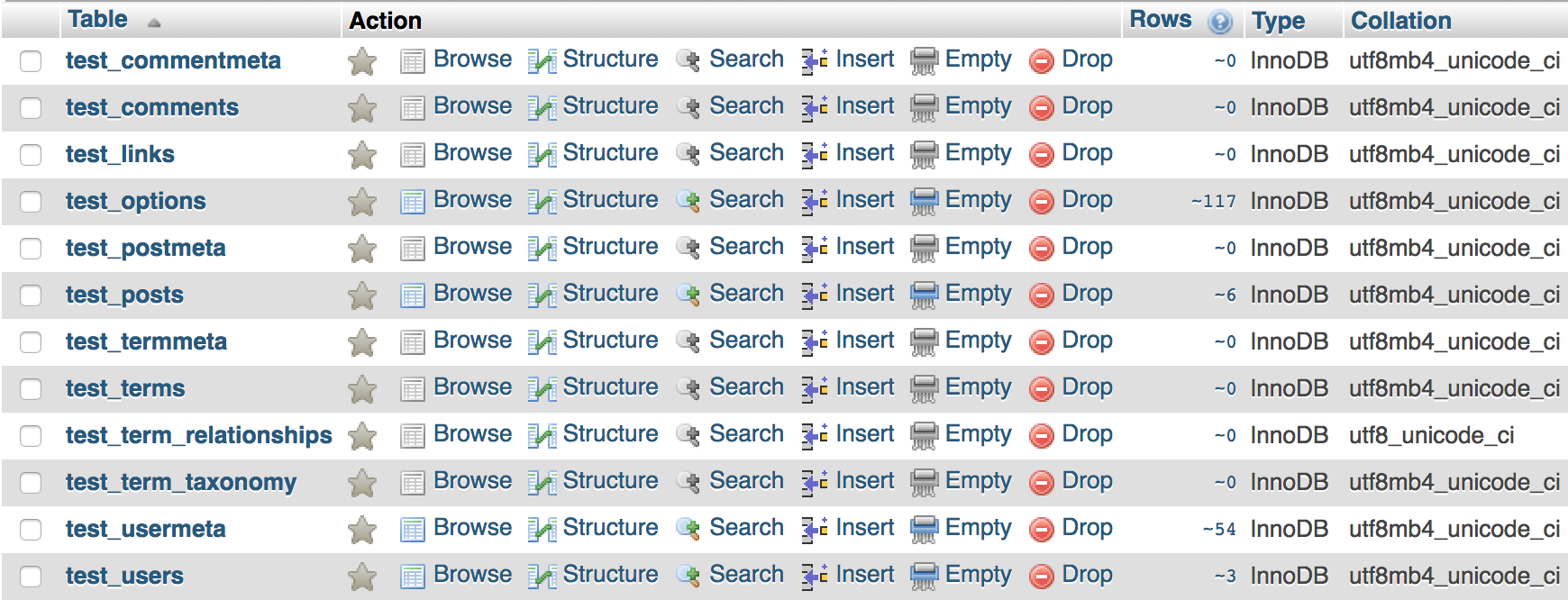Check the test_comments row checkbox
The image size is (1568, 600).
31,108
